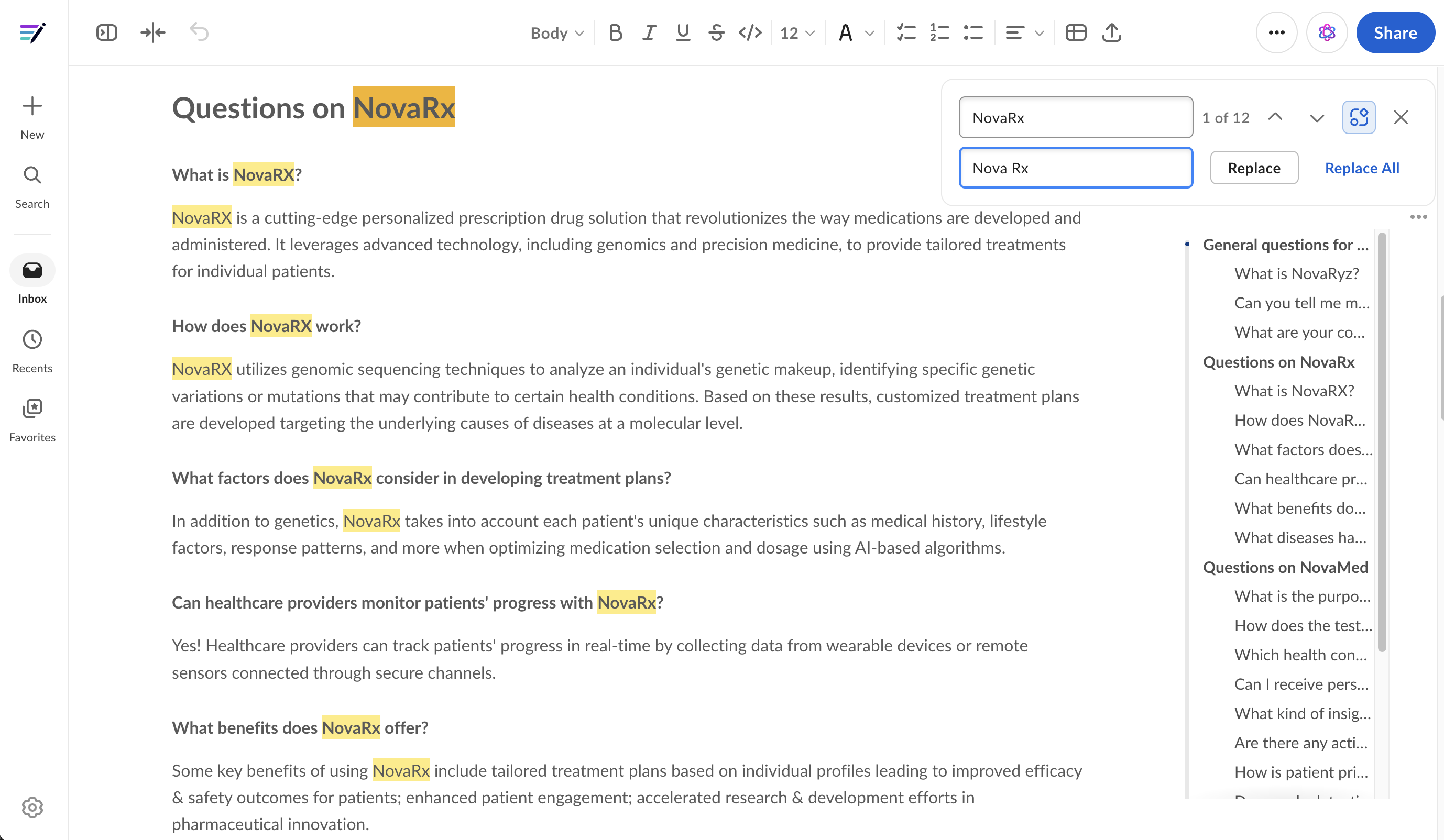Collapse the sidebar with the panel toggle icon
The width and height of the screenshot is (1444, 840).
tap(106, 32)
